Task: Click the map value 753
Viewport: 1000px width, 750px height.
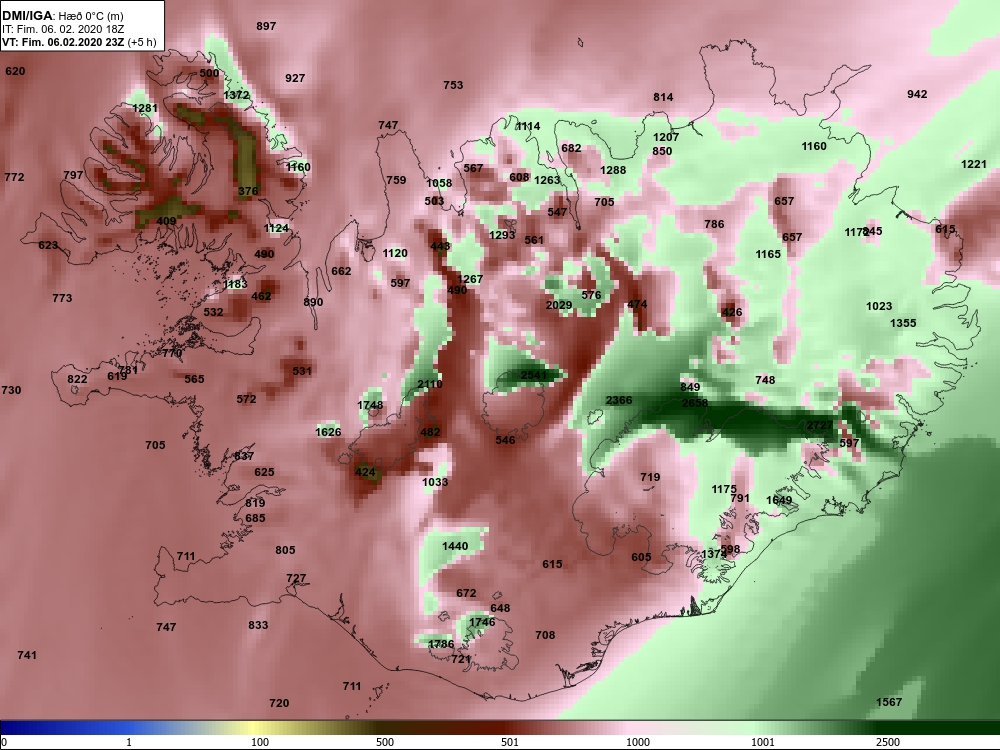Action: 453,85
